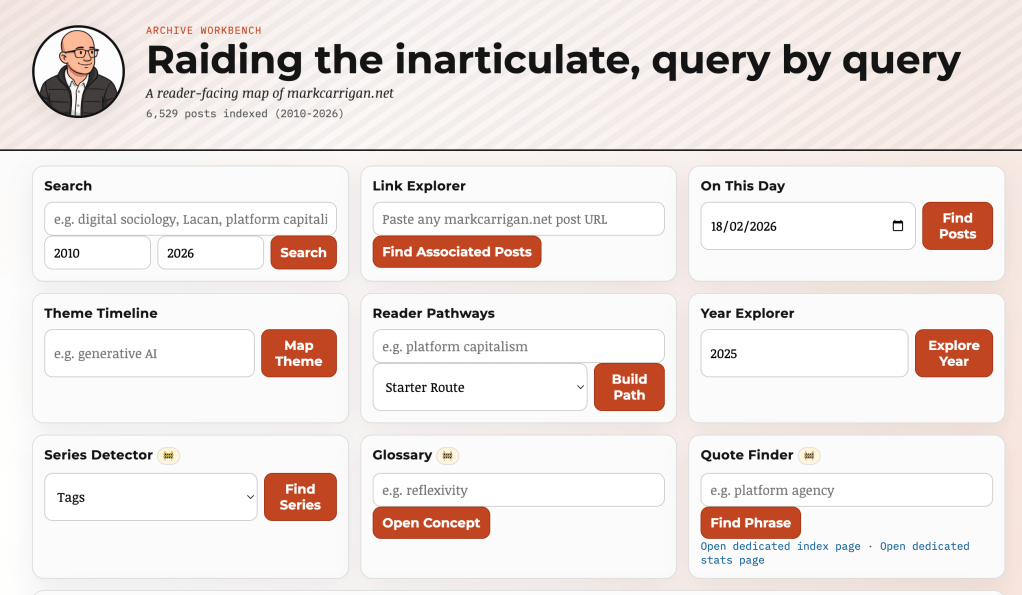
Task: Open the Tags dropdown in Series Detector
Action: click(x=151, y=497)
